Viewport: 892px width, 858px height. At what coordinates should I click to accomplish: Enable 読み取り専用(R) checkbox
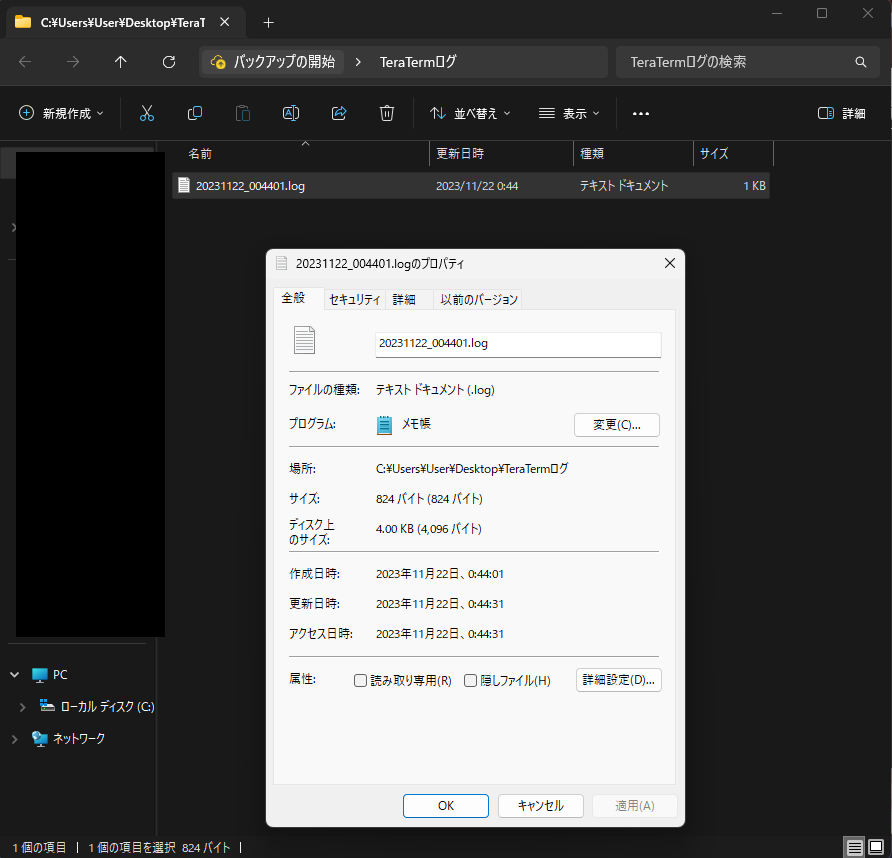click(360, 680)
